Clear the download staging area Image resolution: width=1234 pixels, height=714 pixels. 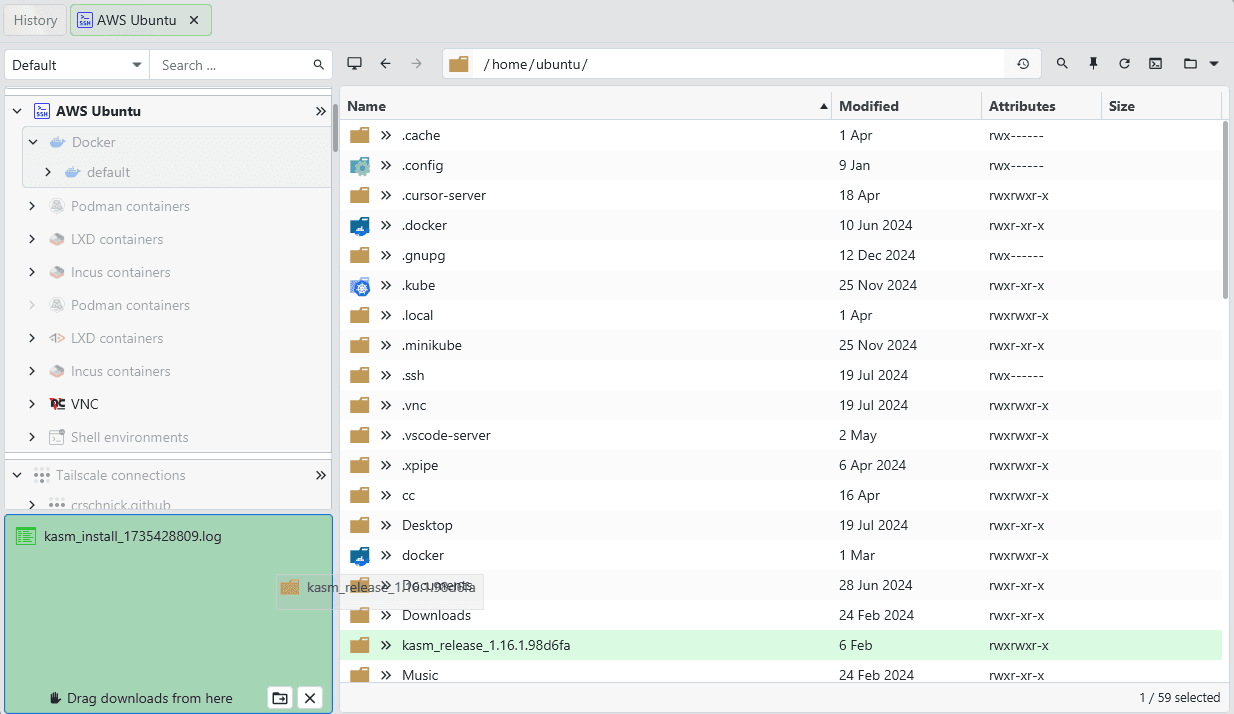[310, 698]
